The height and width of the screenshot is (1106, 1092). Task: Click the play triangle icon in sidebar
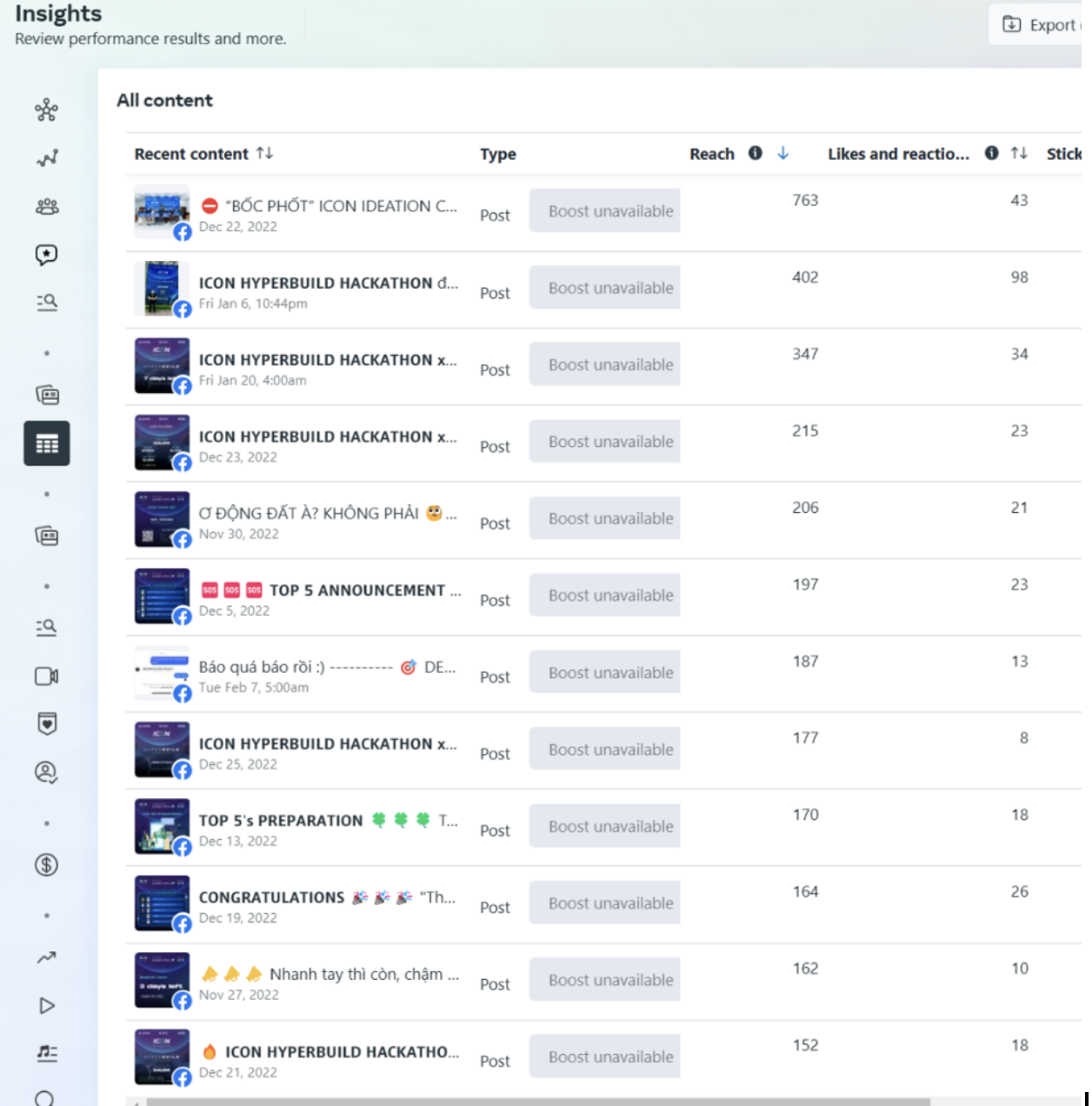click(46, 1006)
